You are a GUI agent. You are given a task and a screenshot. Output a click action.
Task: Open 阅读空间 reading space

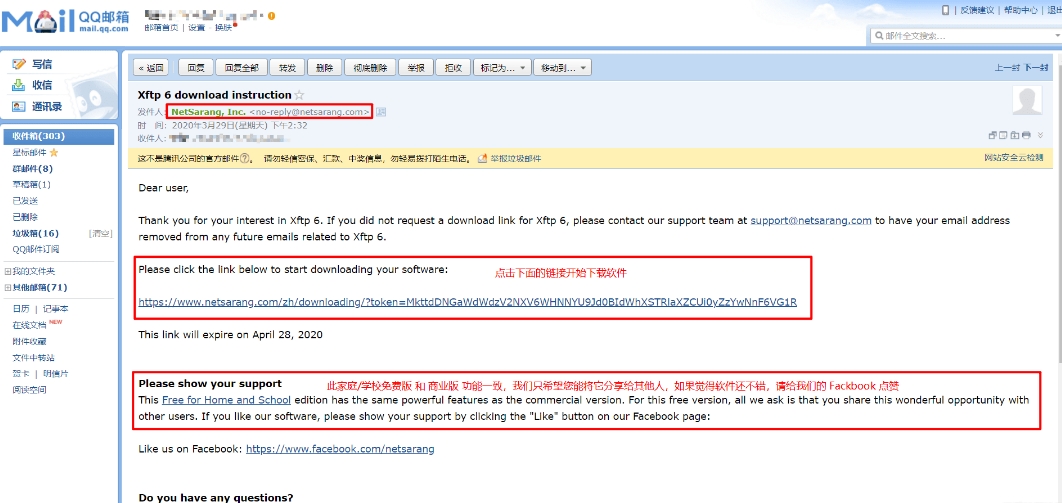(29, 390)
